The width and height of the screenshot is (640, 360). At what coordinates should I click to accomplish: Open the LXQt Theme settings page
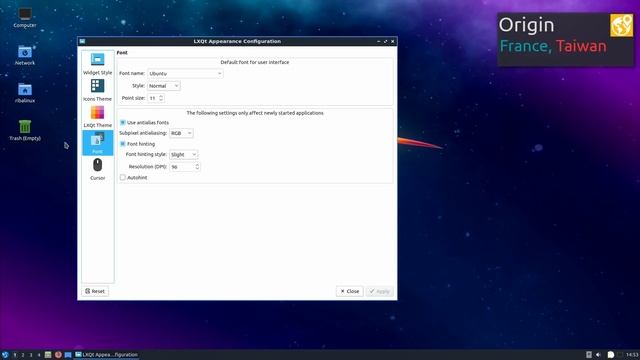click(98, 117)
